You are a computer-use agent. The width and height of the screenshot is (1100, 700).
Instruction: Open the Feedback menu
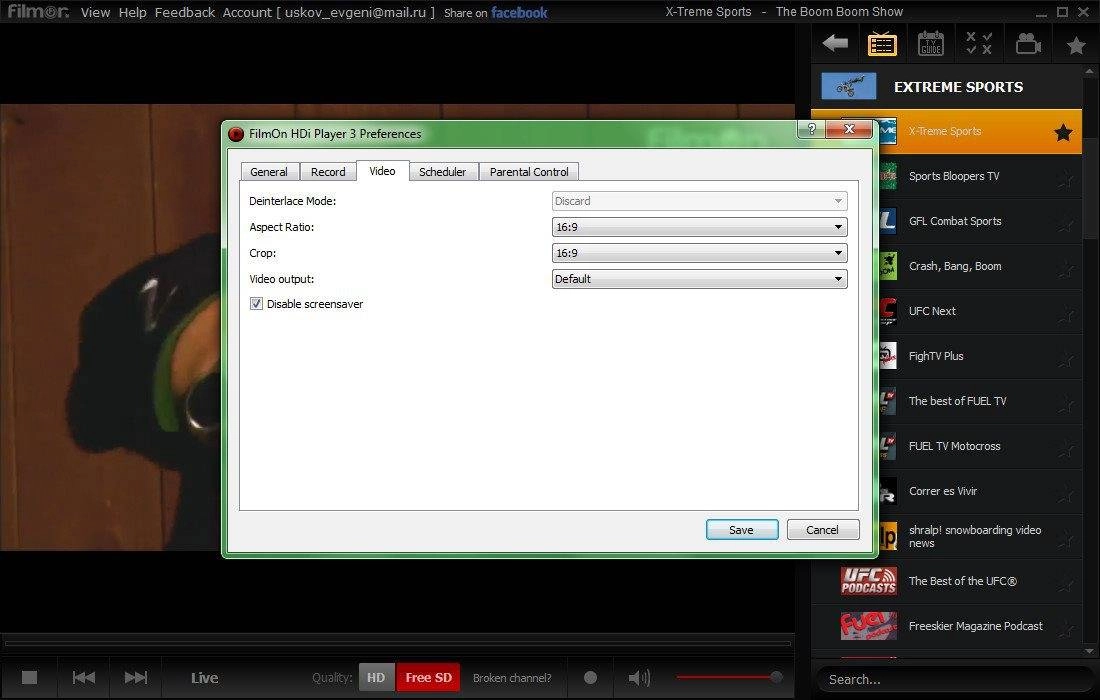click(185, 13)
